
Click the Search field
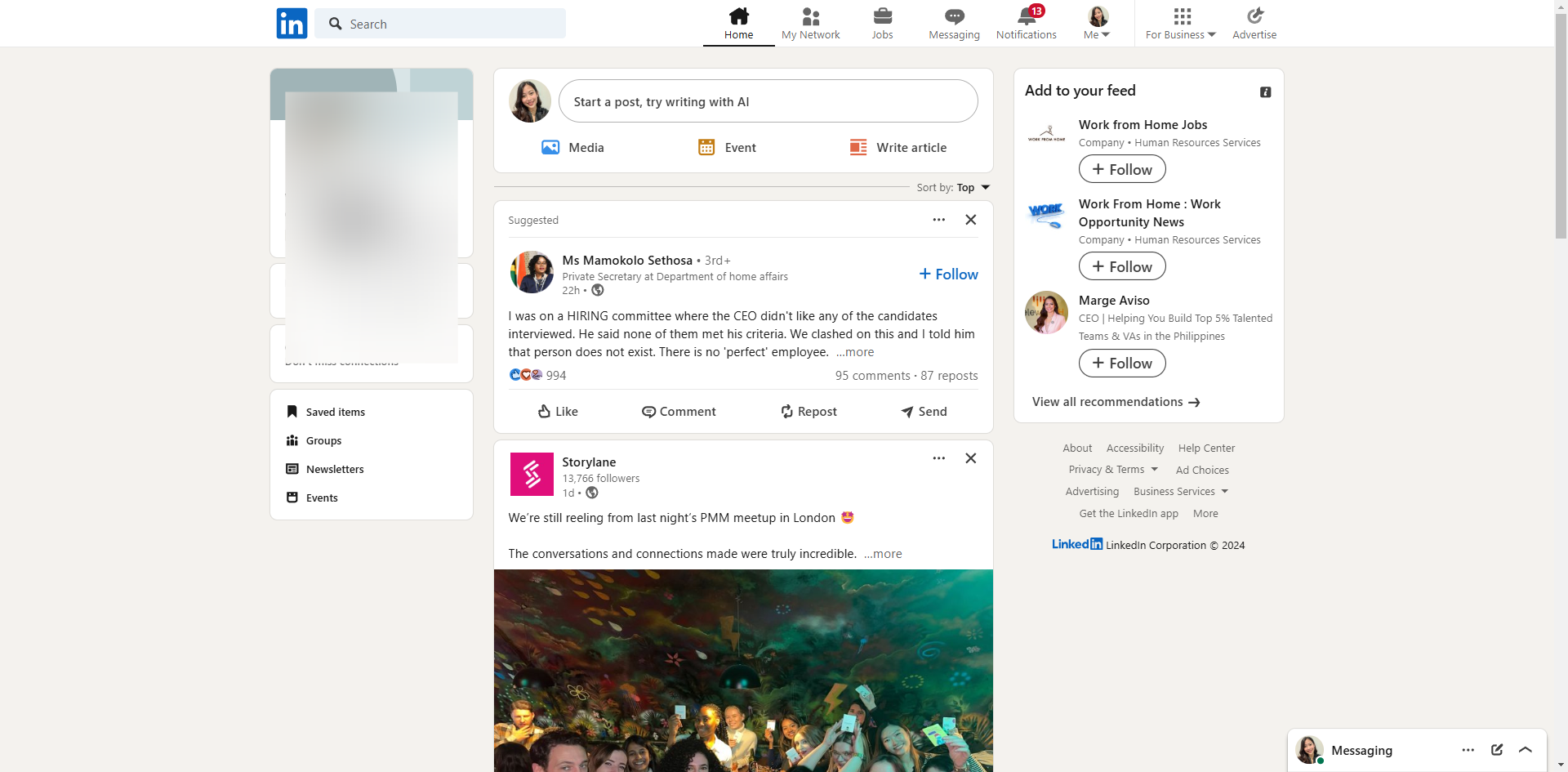pos(440,24)
